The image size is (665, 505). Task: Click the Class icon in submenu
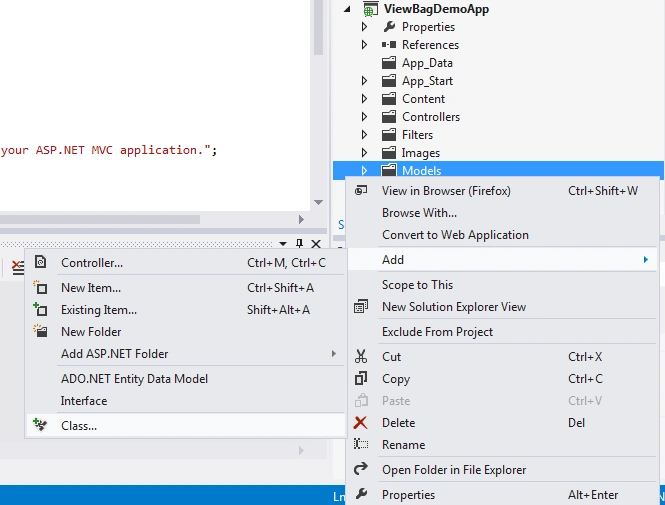tap(40, 425)
